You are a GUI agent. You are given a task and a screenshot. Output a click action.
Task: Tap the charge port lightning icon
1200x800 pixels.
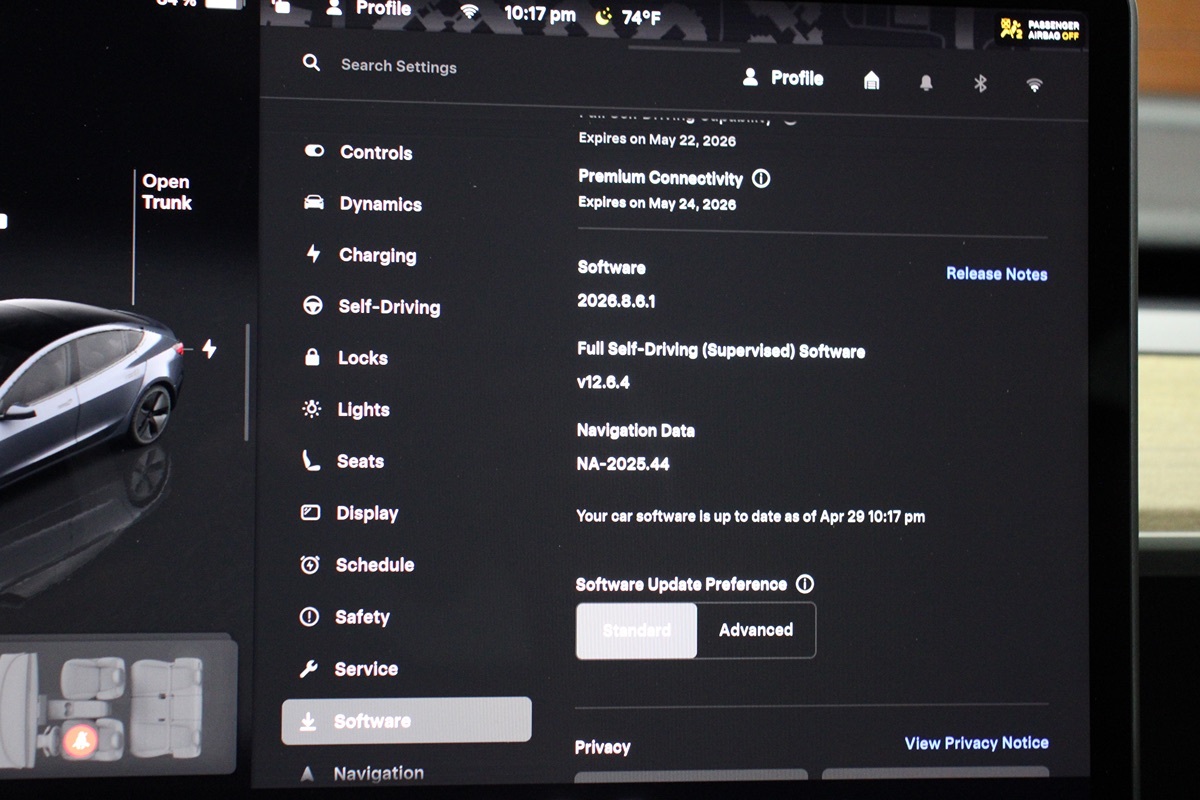[x=209, y=348]
